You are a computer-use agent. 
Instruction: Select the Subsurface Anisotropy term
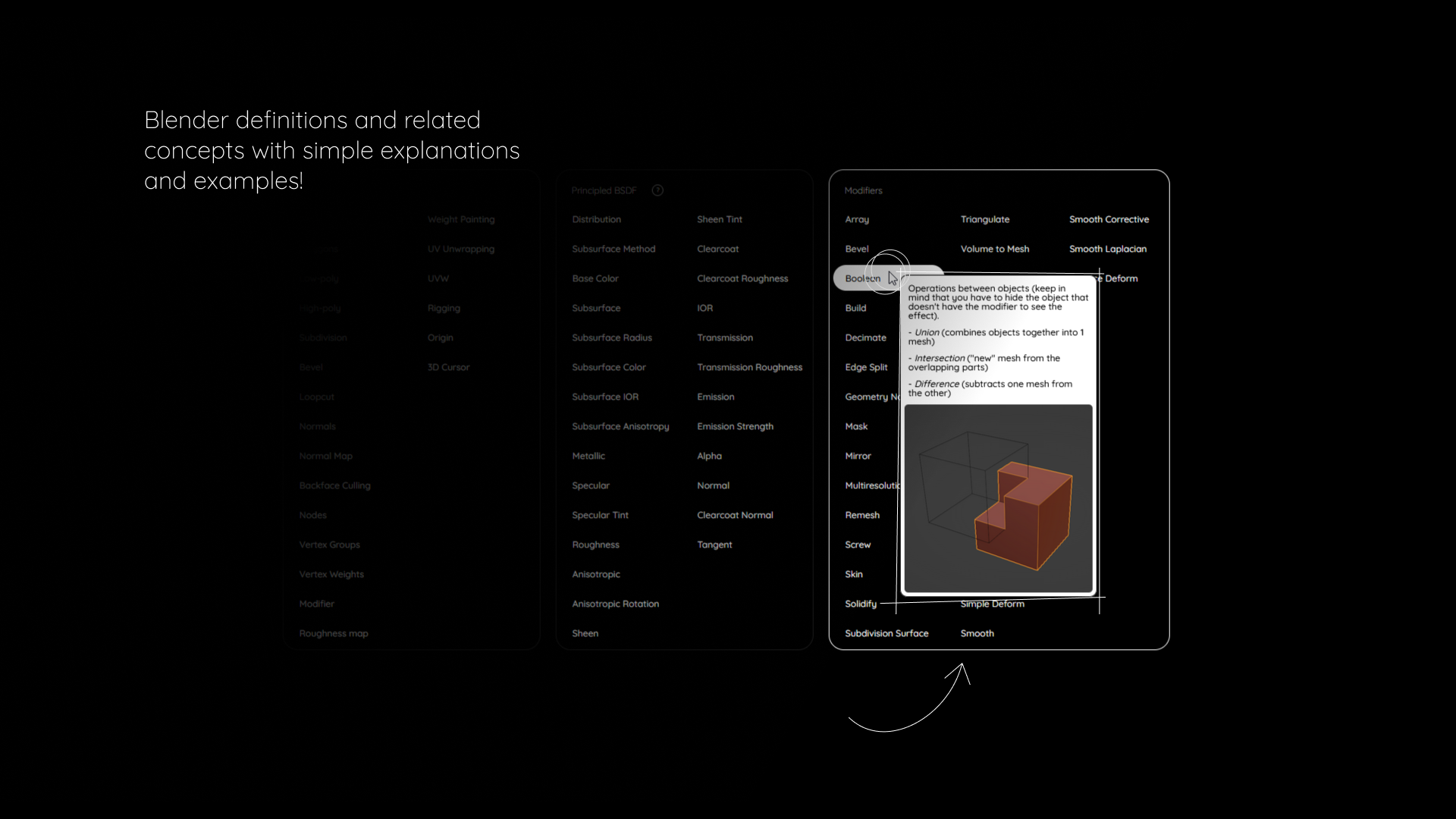point(620,426)
